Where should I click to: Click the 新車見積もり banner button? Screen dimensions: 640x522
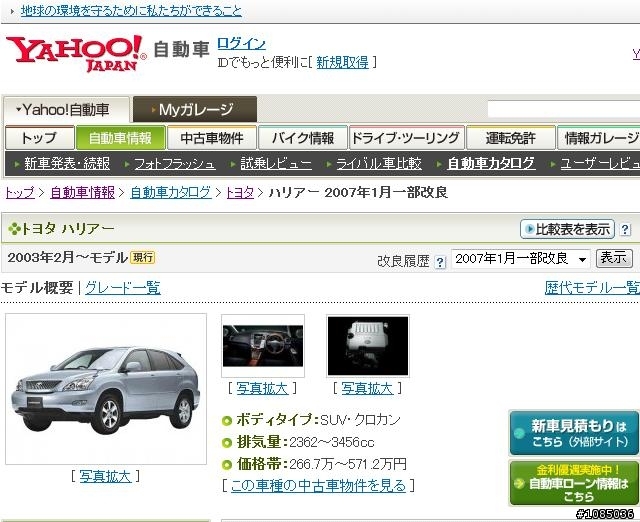(574, 433)
